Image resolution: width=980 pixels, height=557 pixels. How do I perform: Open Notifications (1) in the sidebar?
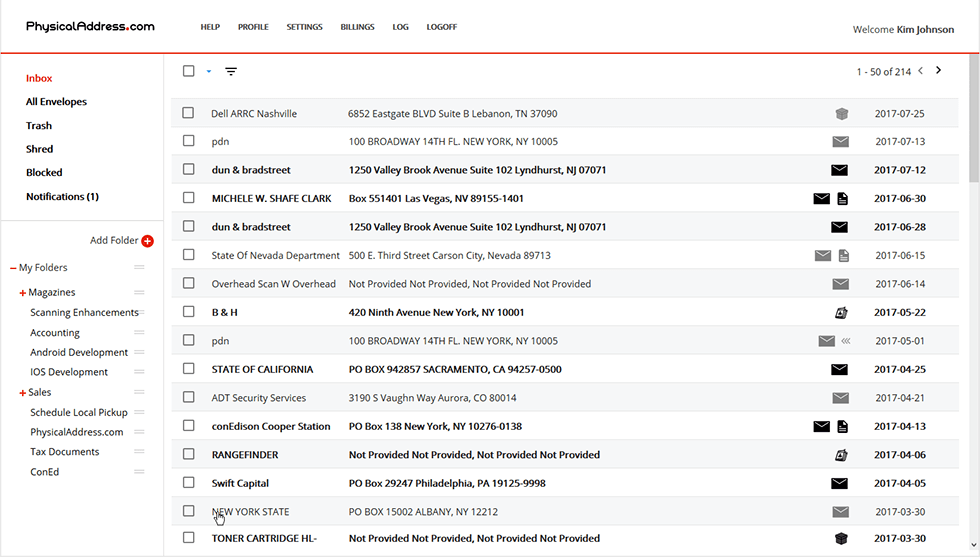(62, 197)
